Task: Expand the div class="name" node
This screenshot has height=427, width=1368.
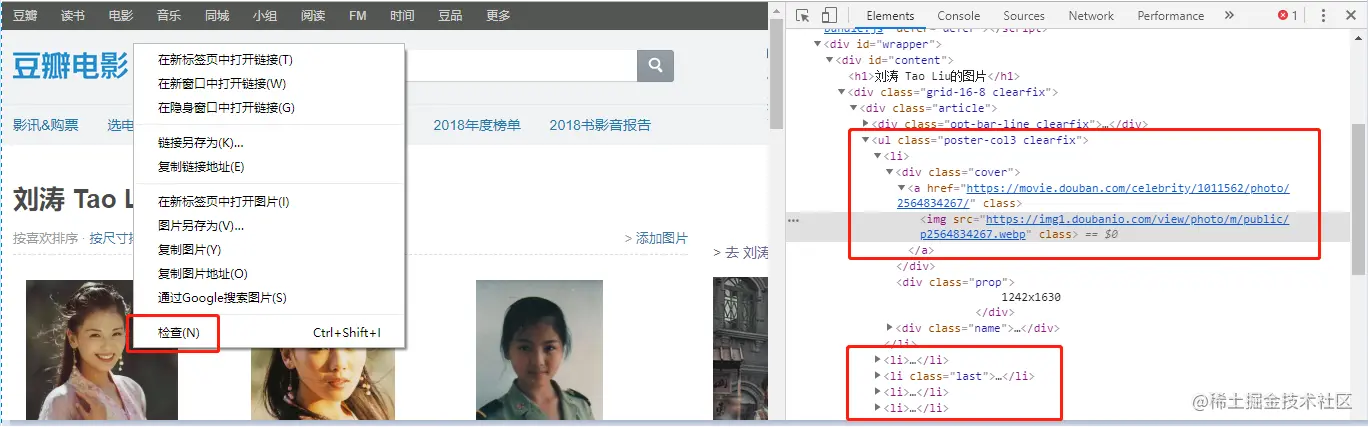Action: coord(890,328)
